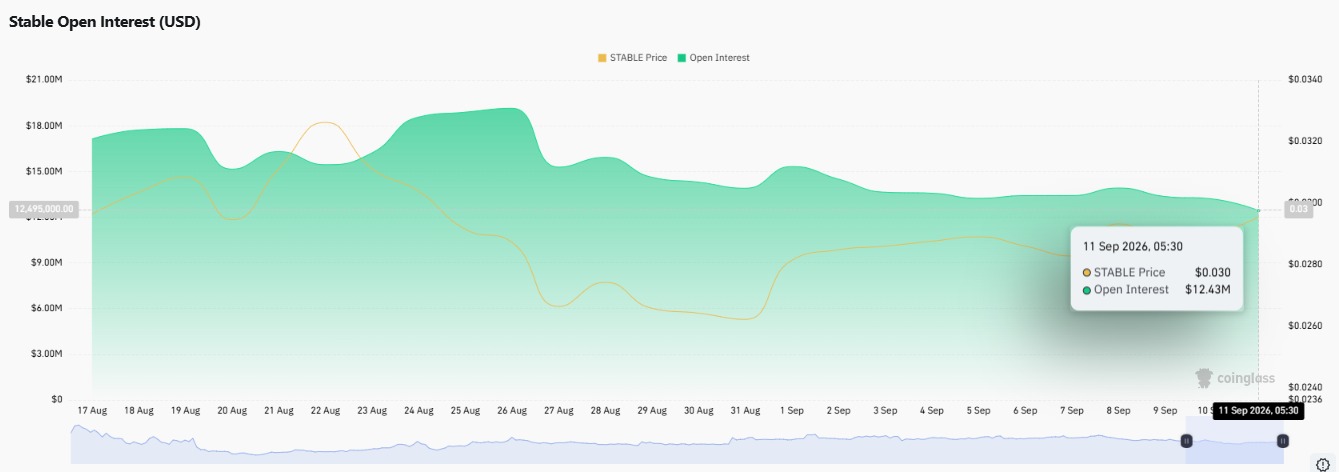This screenshot has height=472, width=1339.
Task: Toggle the Open Interest series label
Action: tap(719, 58)
